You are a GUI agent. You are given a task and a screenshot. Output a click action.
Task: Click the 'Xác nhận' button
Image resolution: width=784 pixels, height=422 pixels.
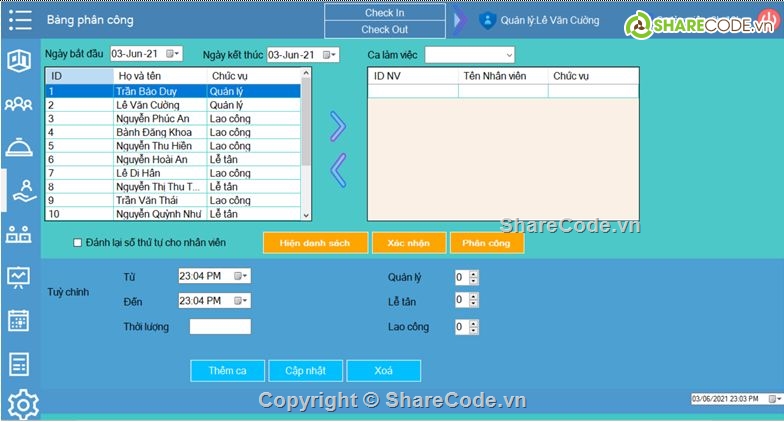point(408,243)
